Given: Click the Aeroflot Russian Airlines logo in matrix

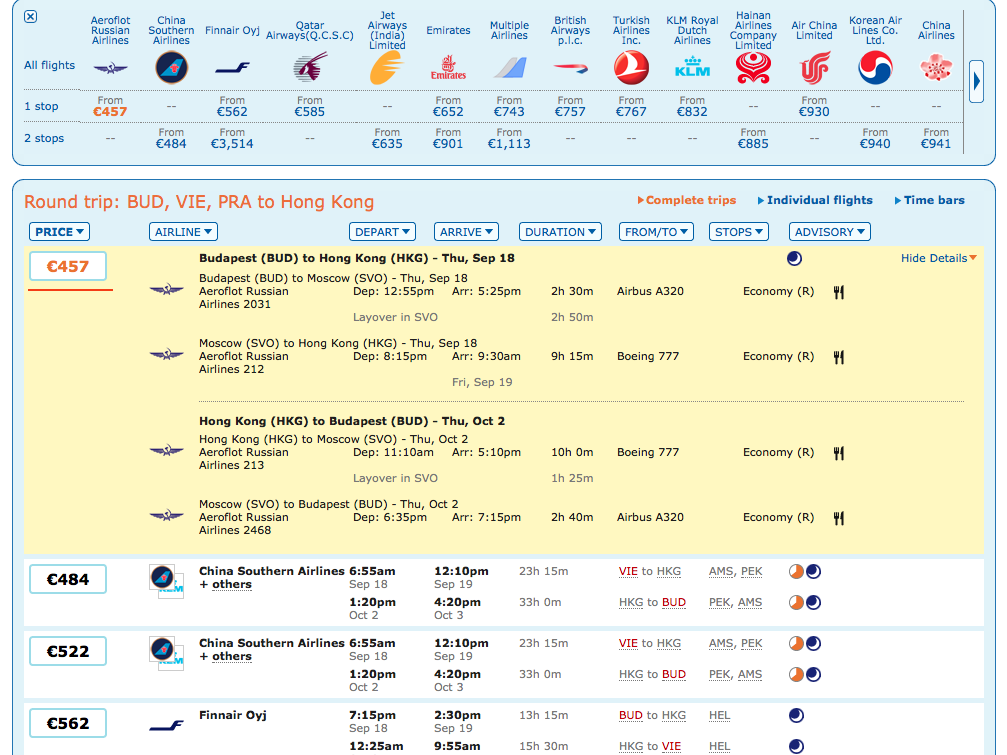Looking at the screenshot, I should (110, 68).
